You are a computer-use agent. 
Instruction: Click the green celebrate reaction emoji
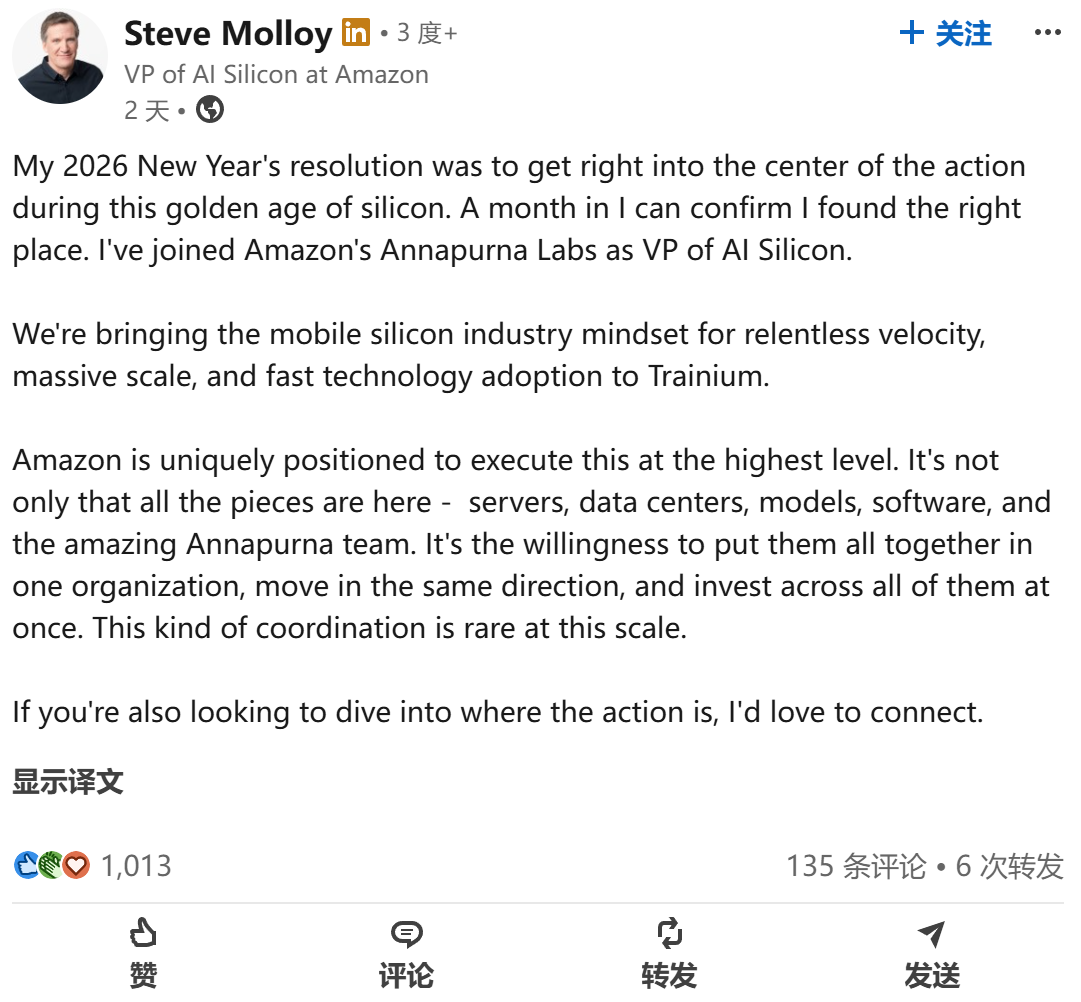click(x=50, y=865)
